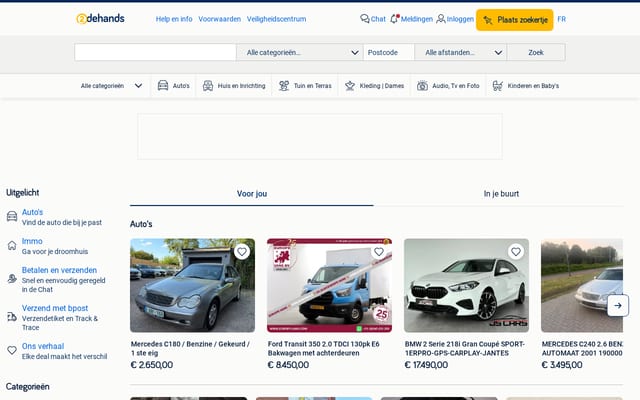
Task: Select the Voor jou tab
Action: click(252, 194)
